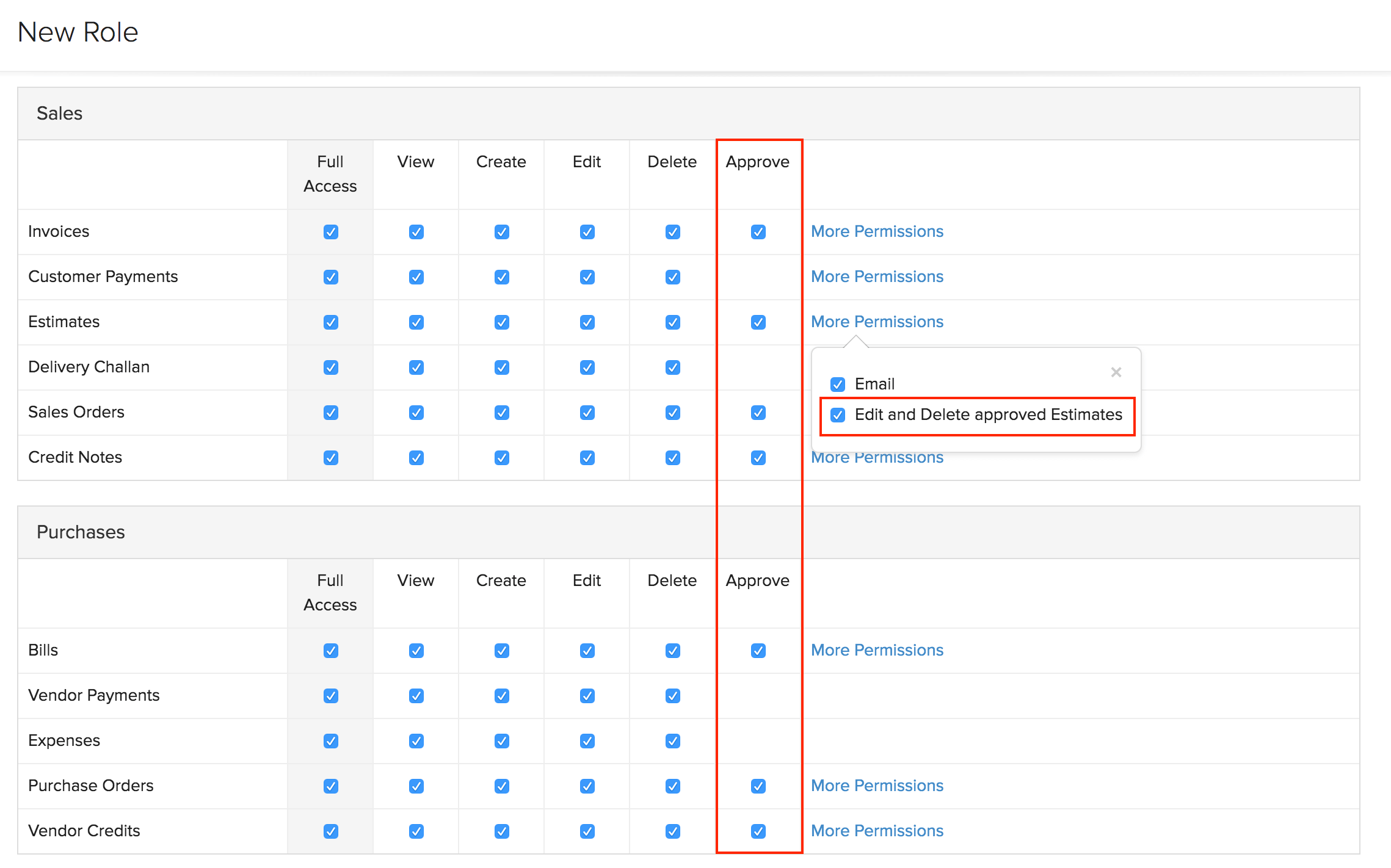Expand More Permissions for Vendor Credits

coord(877,831)
